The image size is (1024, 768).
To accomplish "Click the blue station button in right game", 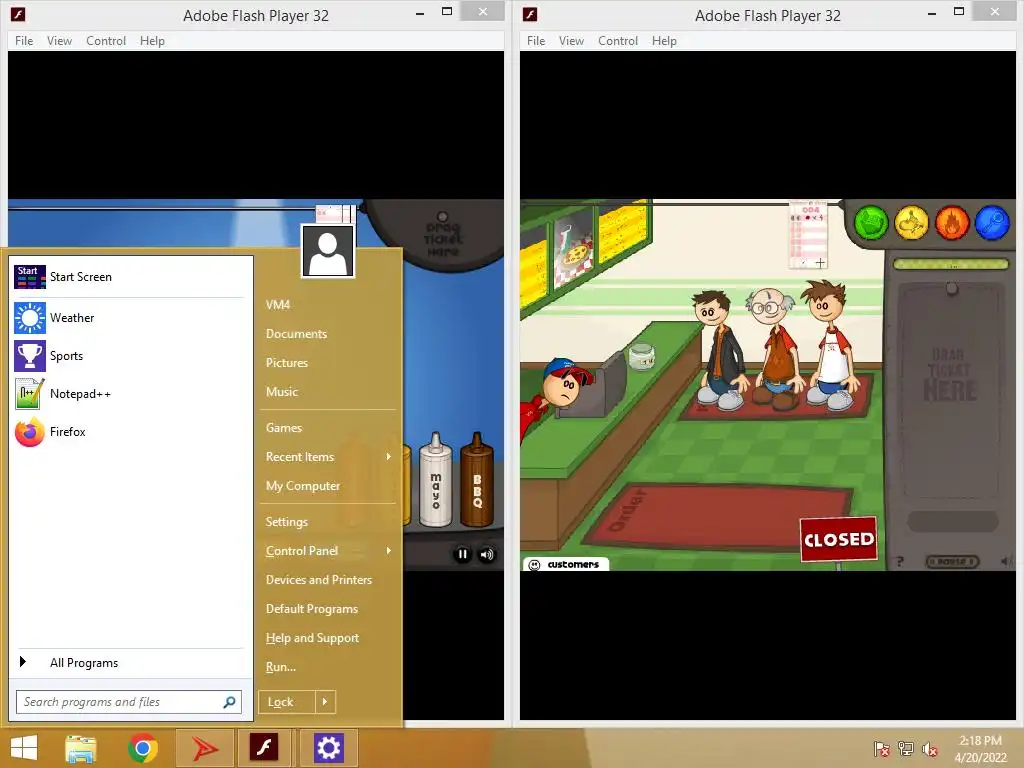I will coord(992,222).
